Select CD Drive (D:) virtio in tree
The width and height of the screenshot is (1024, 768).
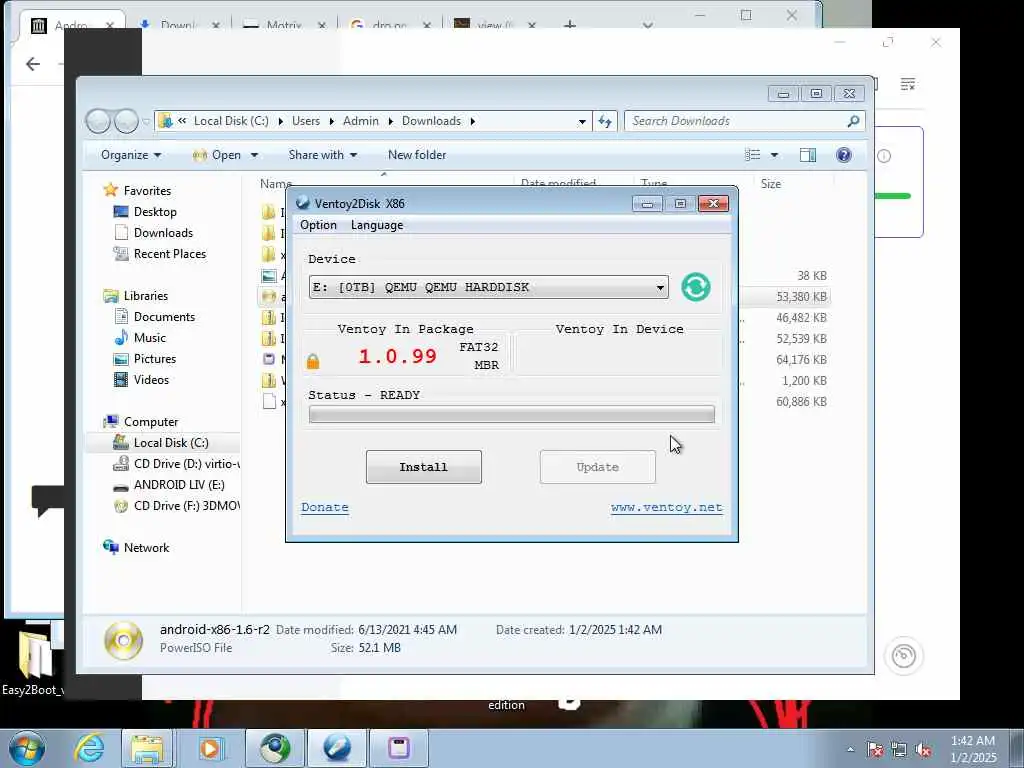click(187, 464)
